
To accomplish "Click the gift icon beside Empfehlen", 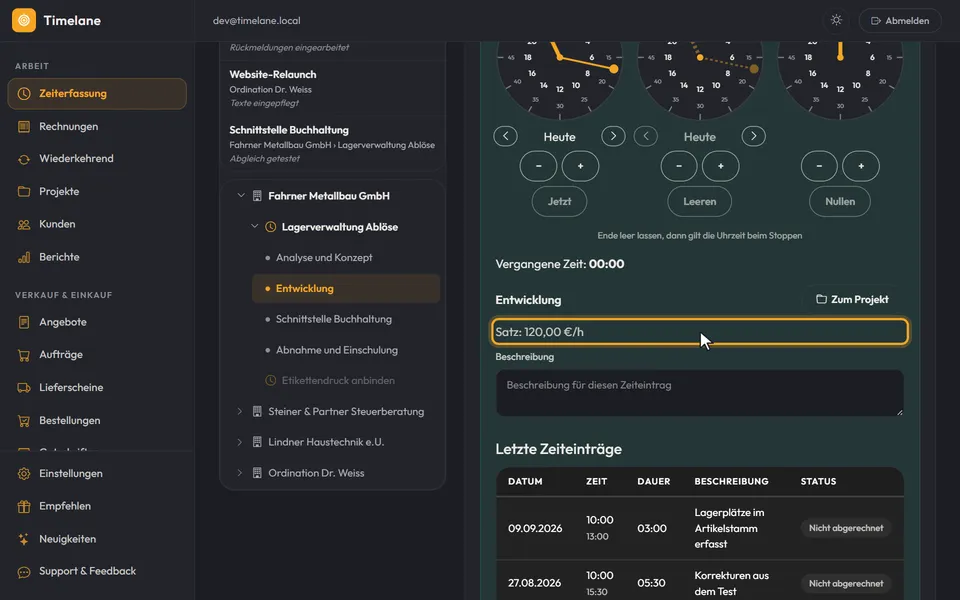I will coord(24,506).
